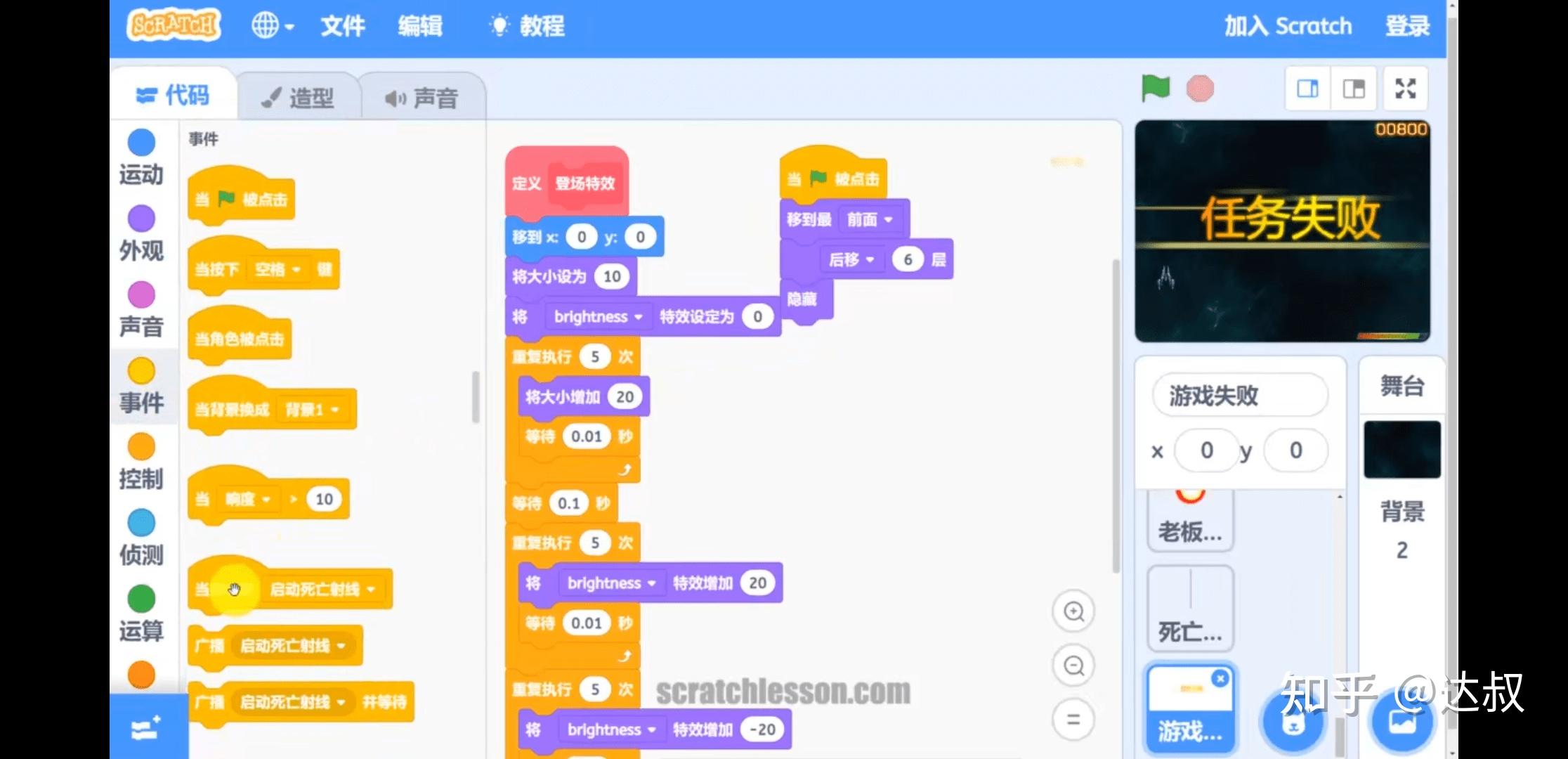
Task: Click the 加入 Scratch link
Action: [x=1289, y=26]
